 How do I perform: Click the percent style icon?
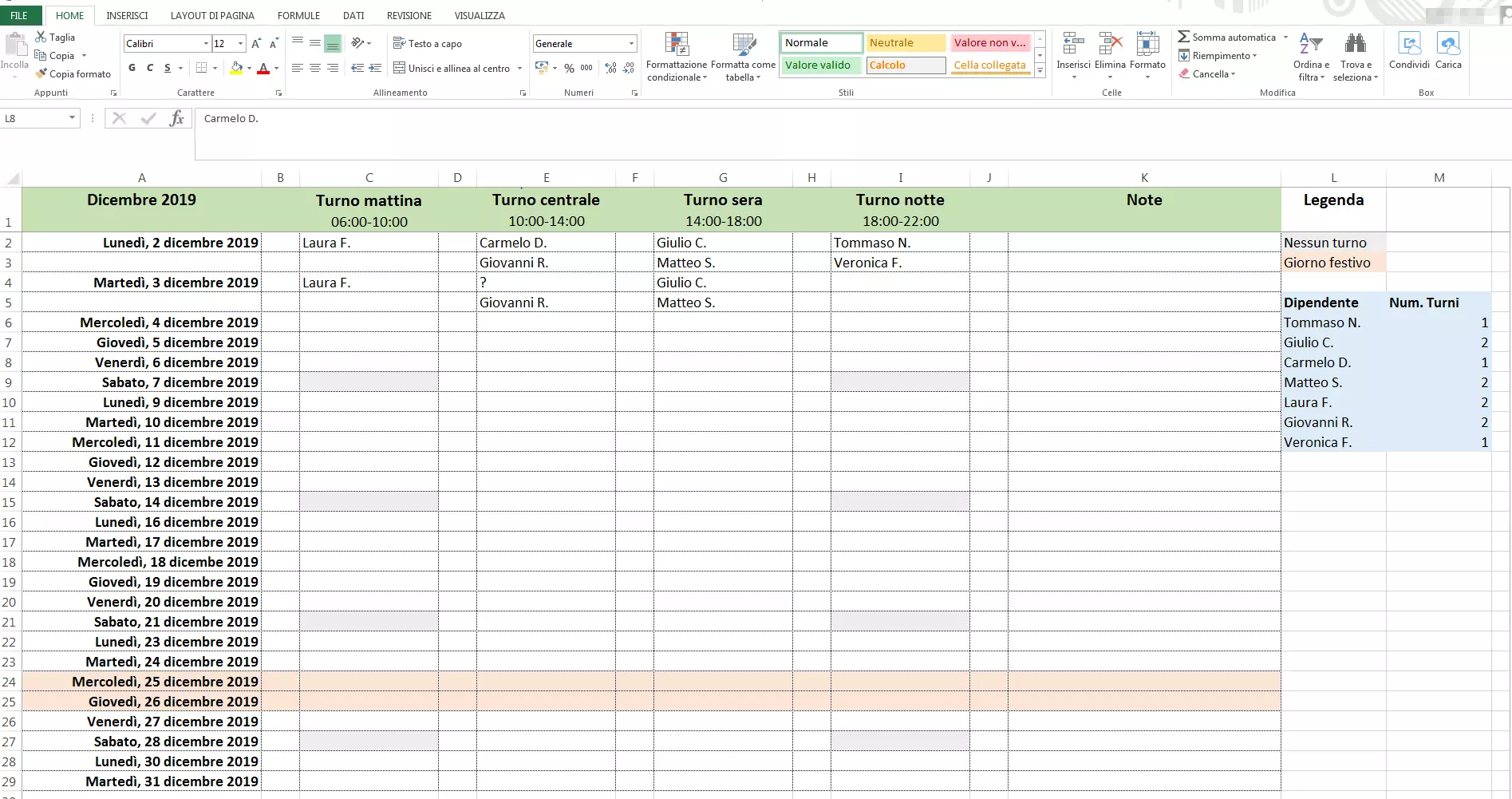point(568,68)
